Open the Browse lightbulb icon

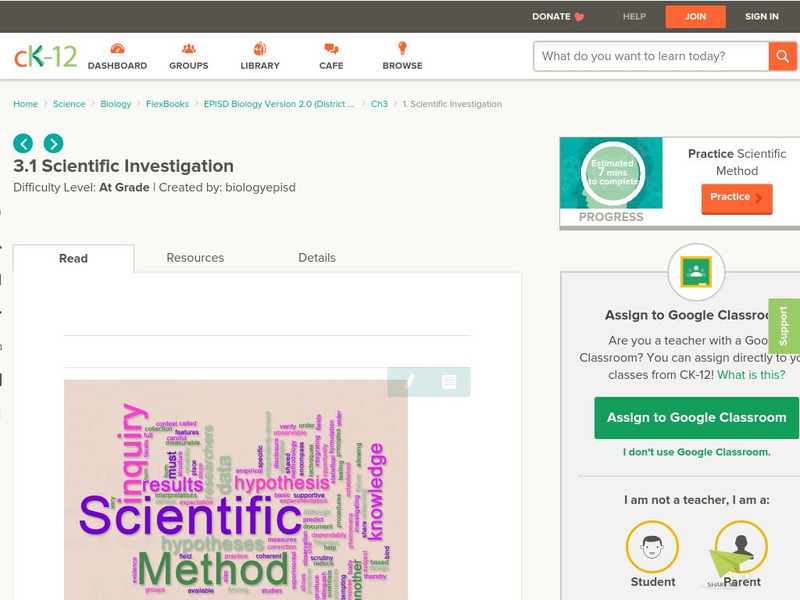pyautogui.click(x=402, y=49)
